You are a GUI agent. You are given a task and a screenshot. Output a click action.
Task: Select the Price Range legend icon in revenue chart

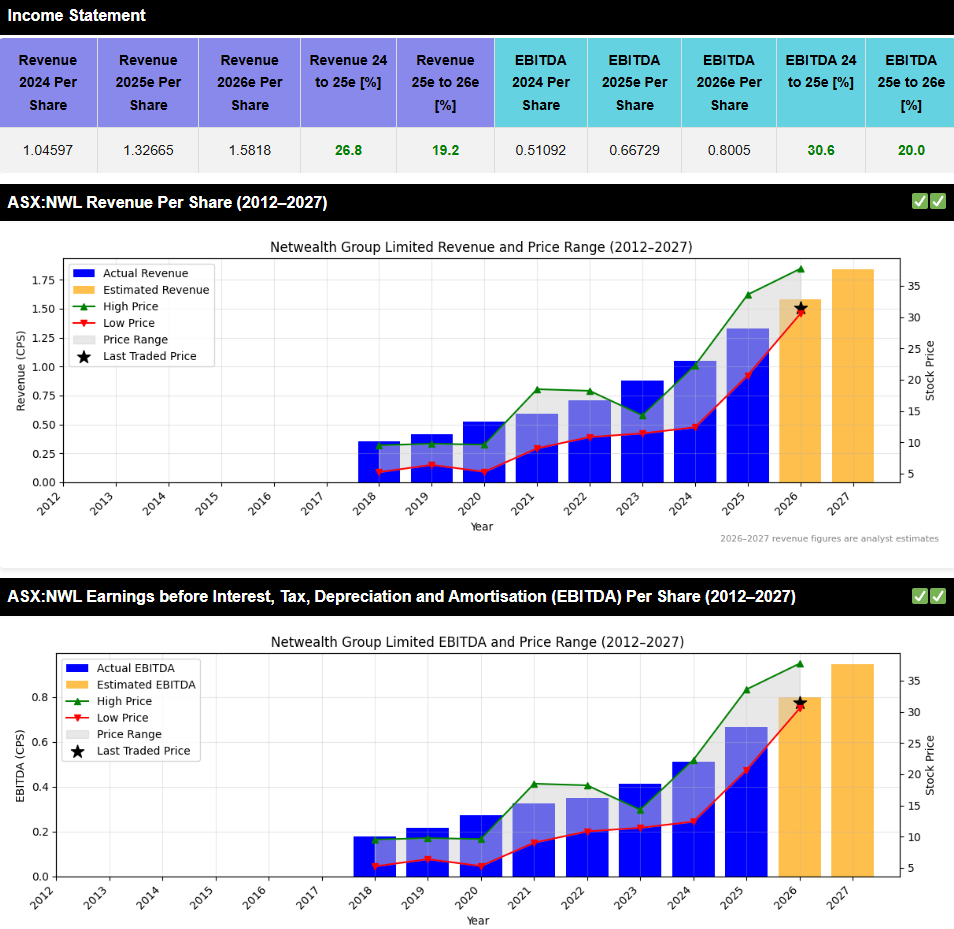click(84, 339)
